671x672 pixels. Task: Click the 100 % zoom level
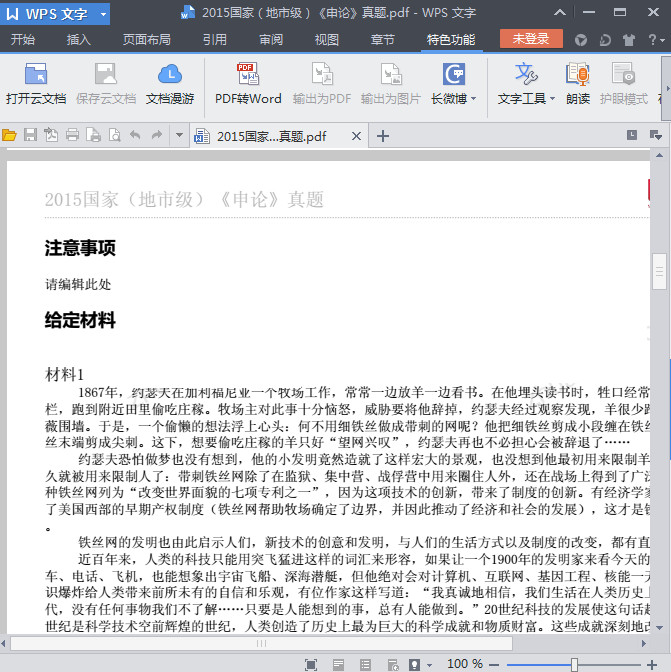465,664
